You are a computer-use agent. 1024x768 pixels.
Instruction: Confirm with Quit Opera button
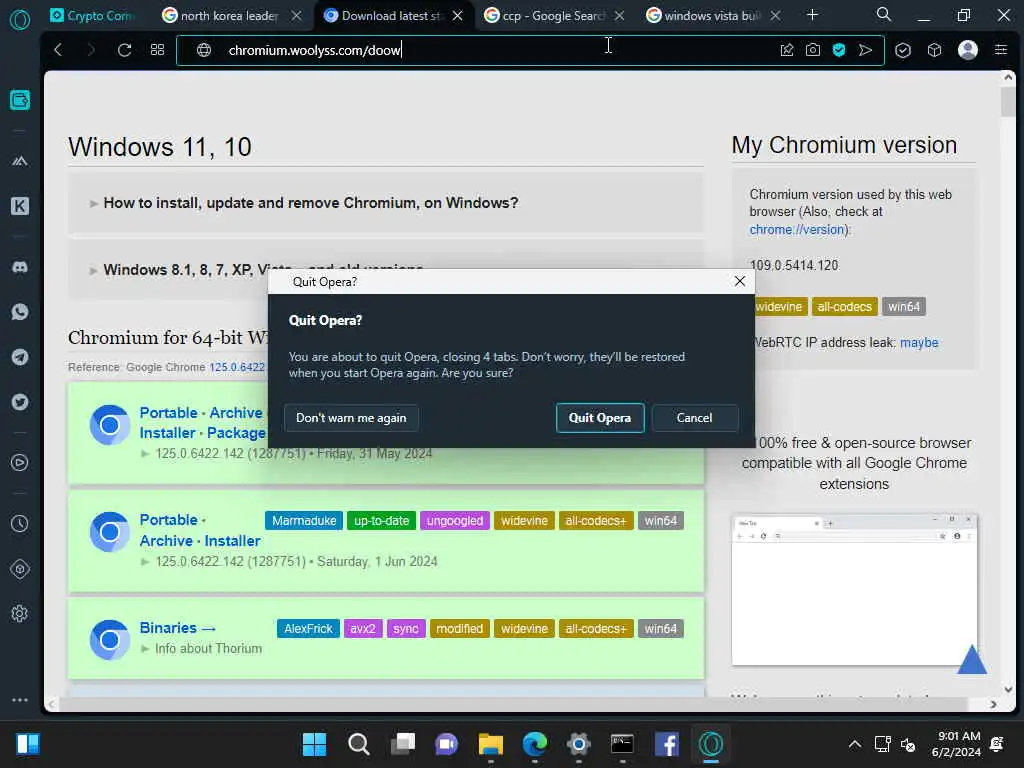pyautogui.click(x=600, y=418)
